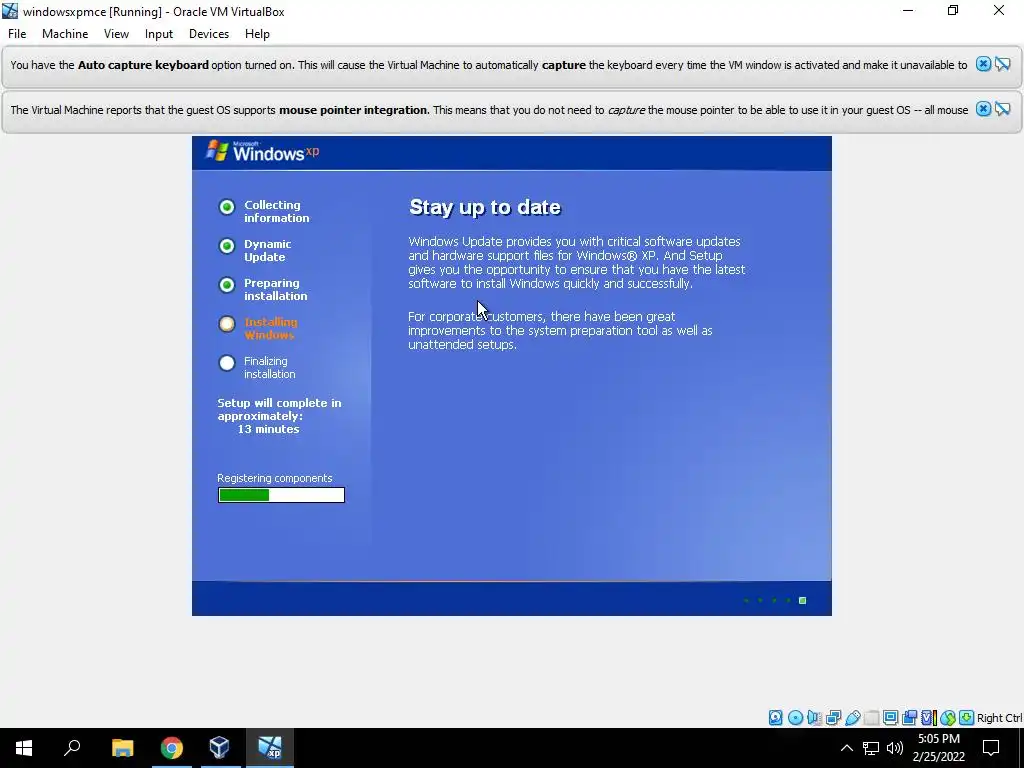Click the Collecting information step indicator
This screenshot has height=768, width=1024.
[227, 207]
